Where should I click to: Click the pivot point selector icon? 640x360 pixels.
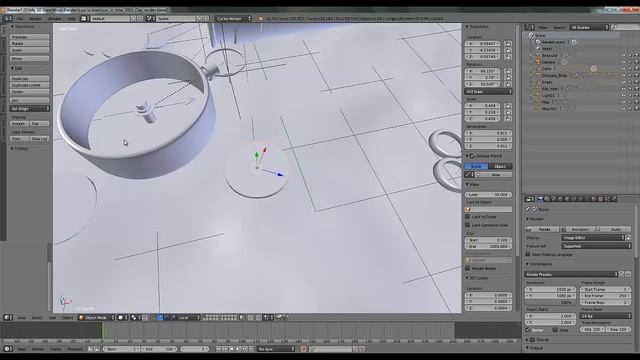coord(135,318)
